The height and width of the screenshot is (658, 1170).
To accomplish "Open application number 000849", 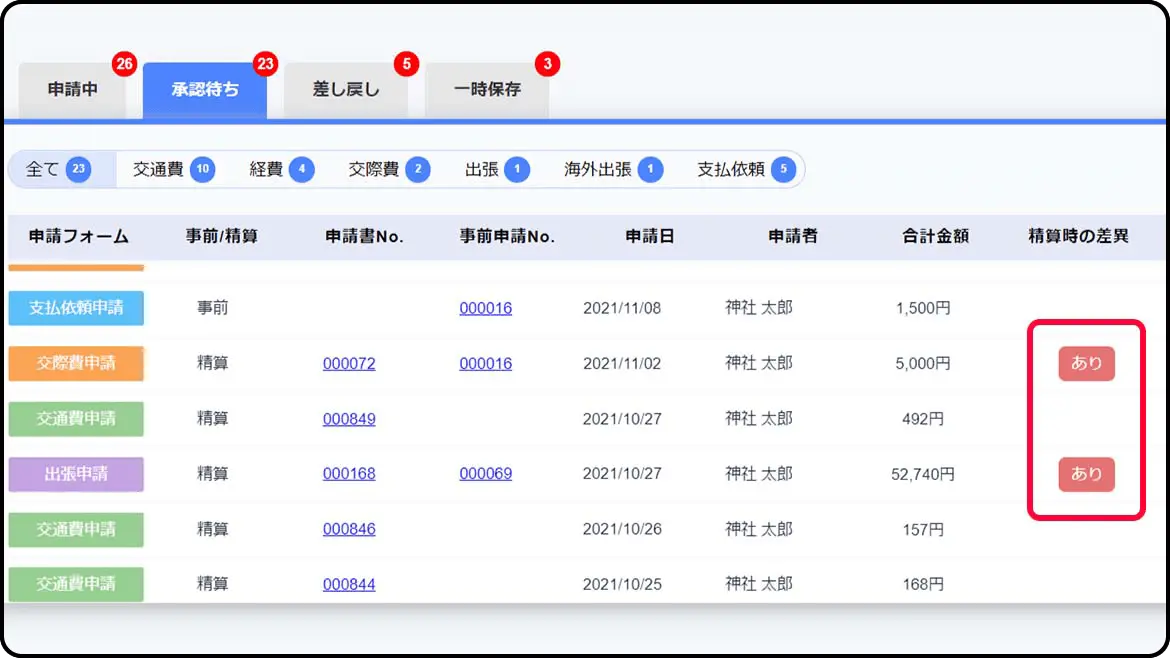I will [349, 419].
